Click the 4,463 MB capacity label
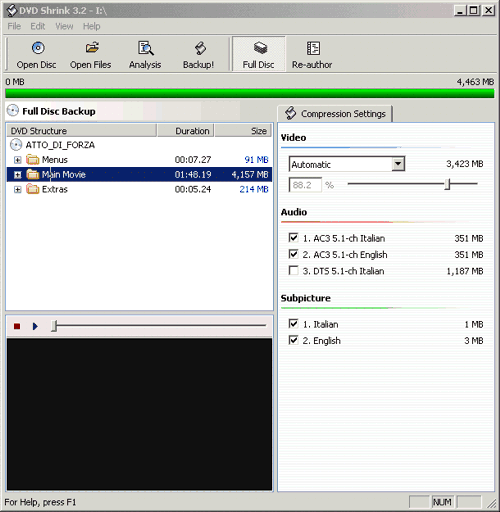Screen dimensions: 500x512 tap(475, 82)
